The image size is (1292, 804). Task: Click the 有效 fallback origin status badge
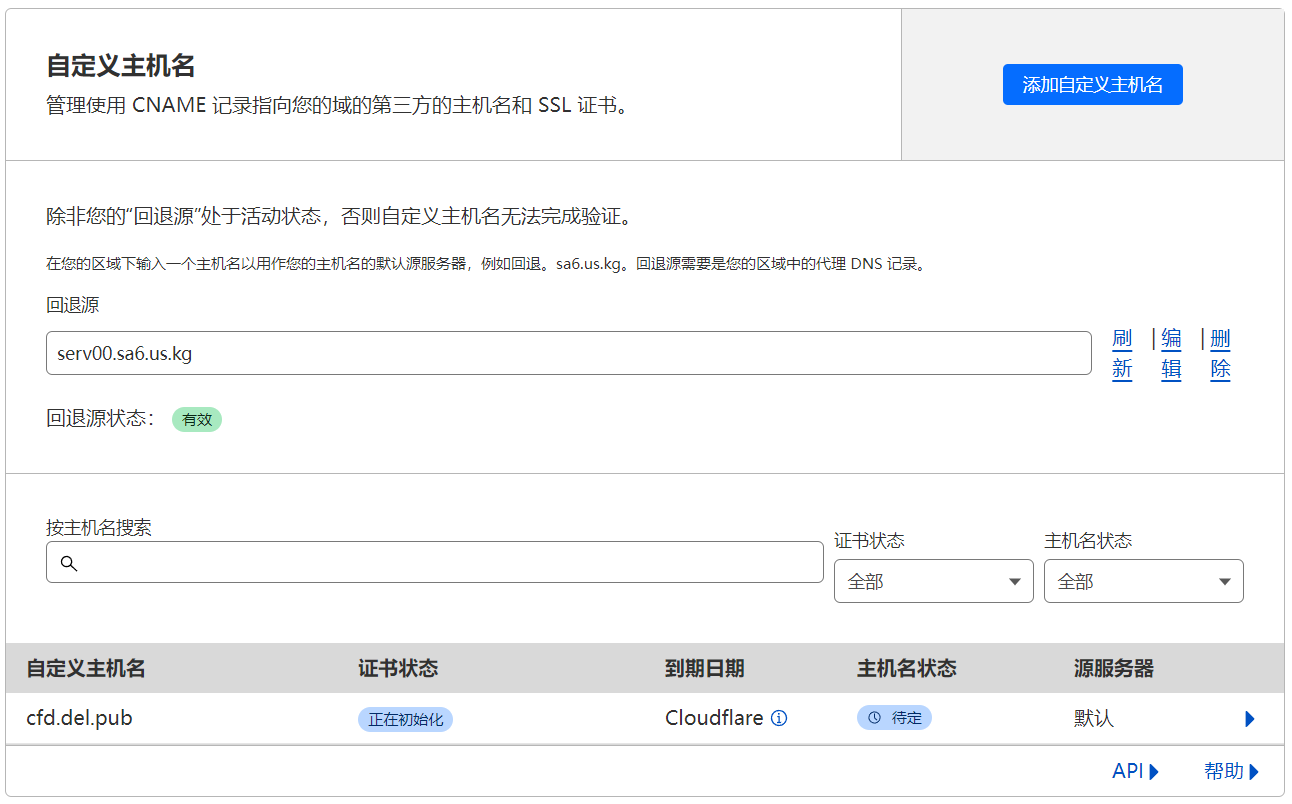(197, 420)
